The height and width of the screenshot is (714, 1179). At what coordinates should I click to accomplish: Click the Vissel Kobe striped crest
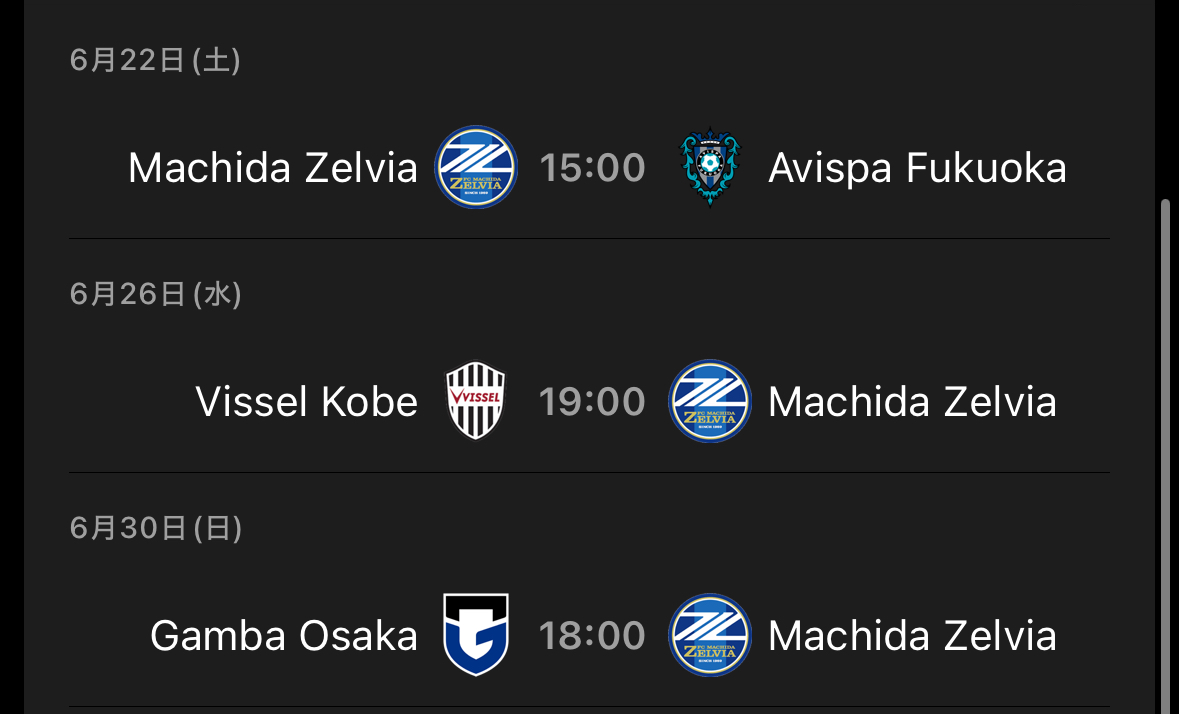476,401
